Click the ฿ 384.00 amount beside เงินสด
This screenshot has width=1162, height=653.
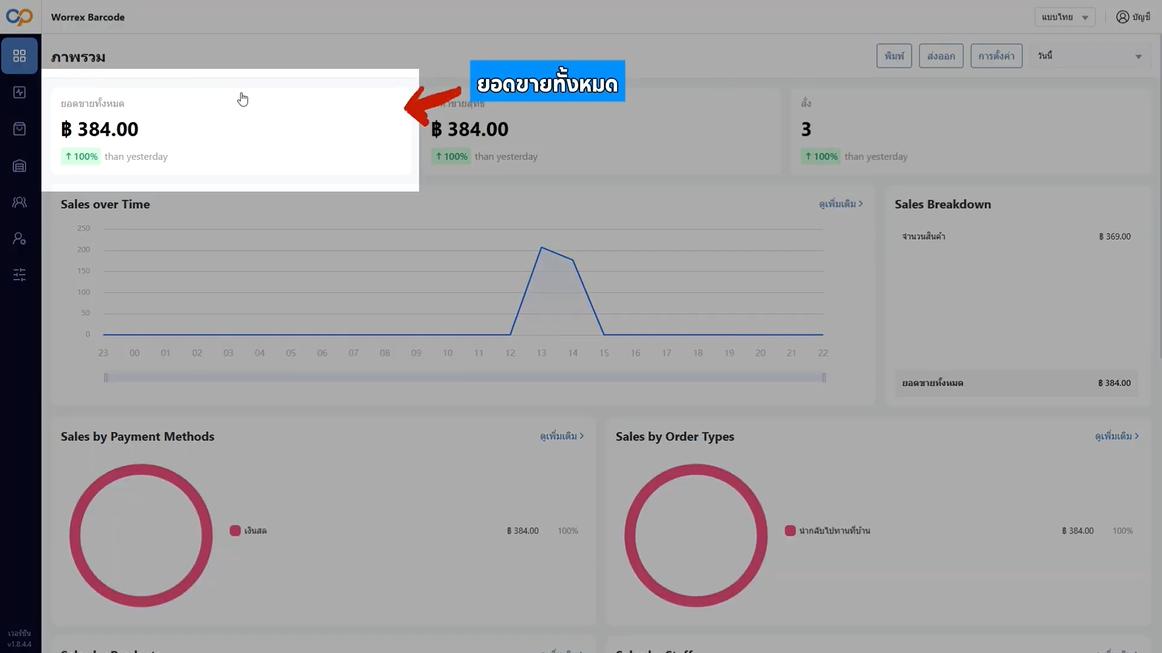coord(522,531)
